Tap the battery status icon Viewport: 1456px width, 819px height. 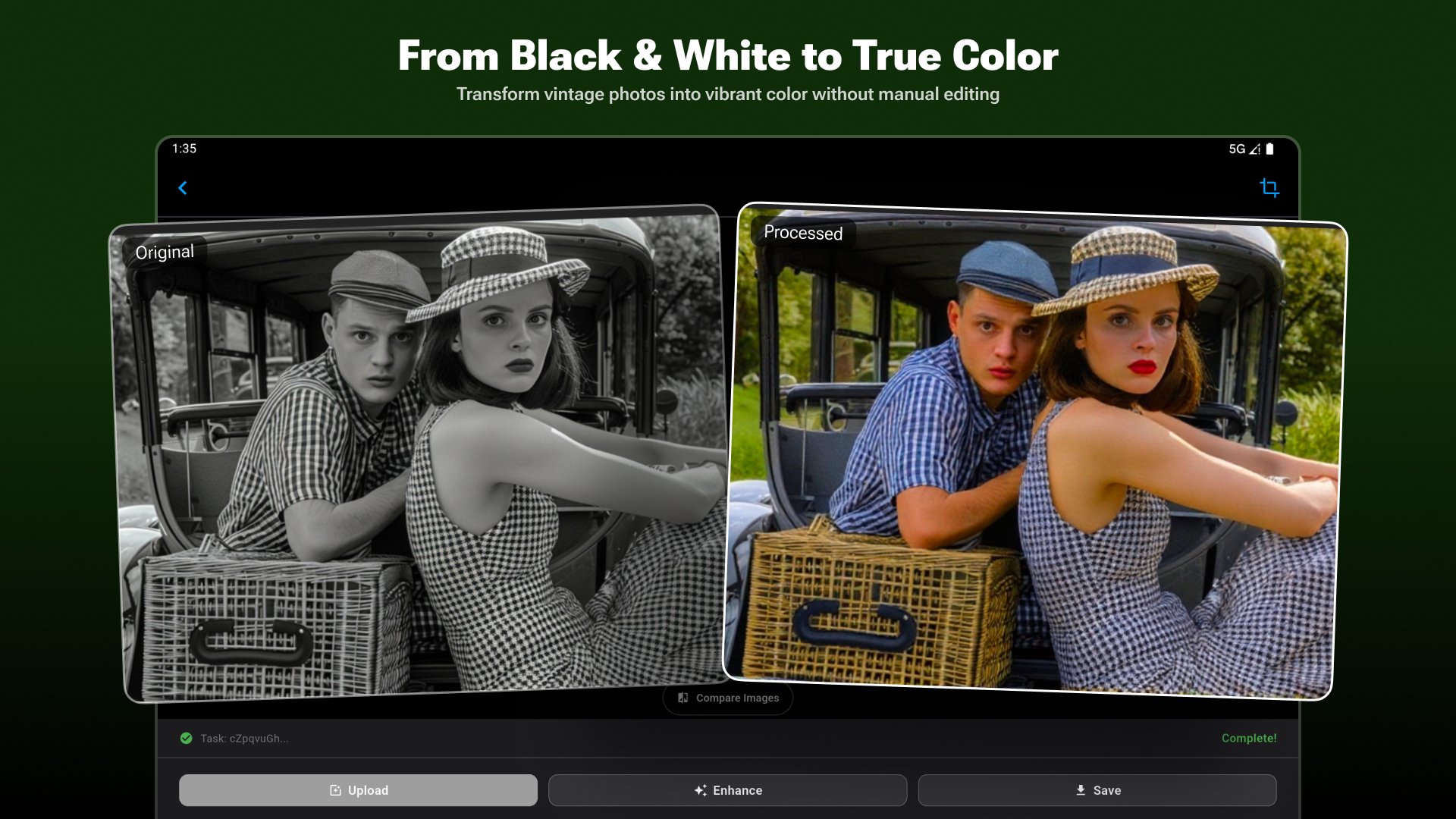pos(1270,149)
